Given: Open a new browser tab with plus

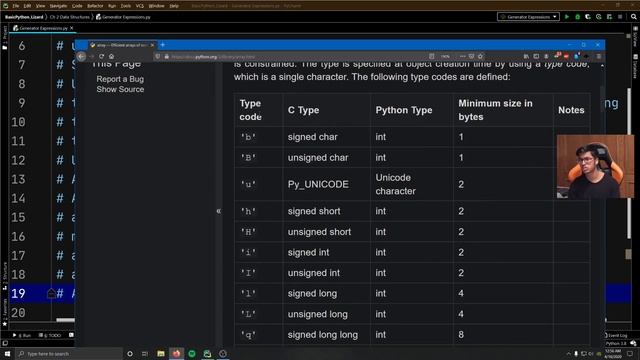Looking at the screenshot, I should point(162,44).
